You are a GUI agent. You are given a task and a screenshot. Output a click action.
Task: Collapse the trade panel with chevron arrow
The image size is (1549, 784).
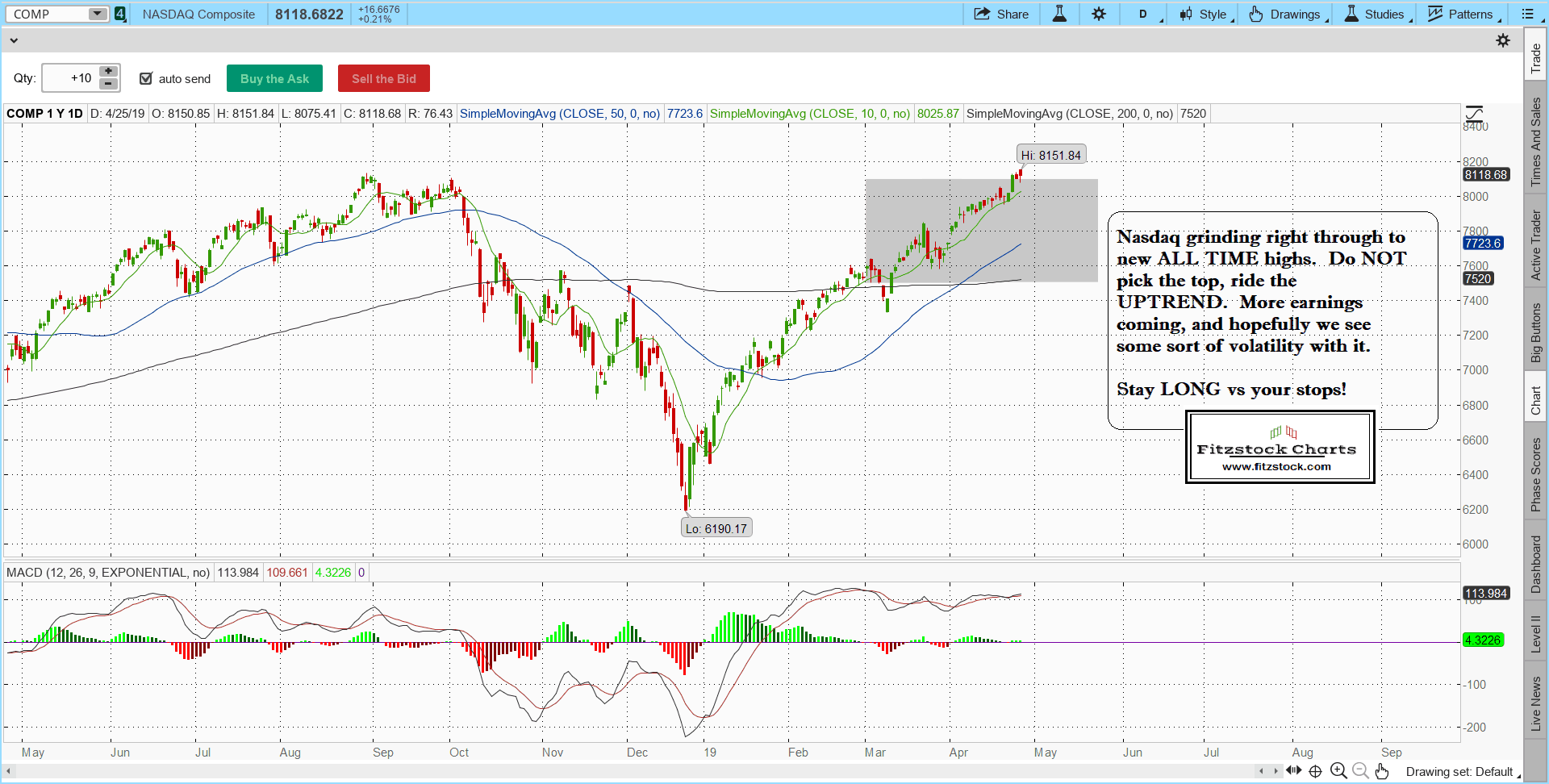click(14, 40)
